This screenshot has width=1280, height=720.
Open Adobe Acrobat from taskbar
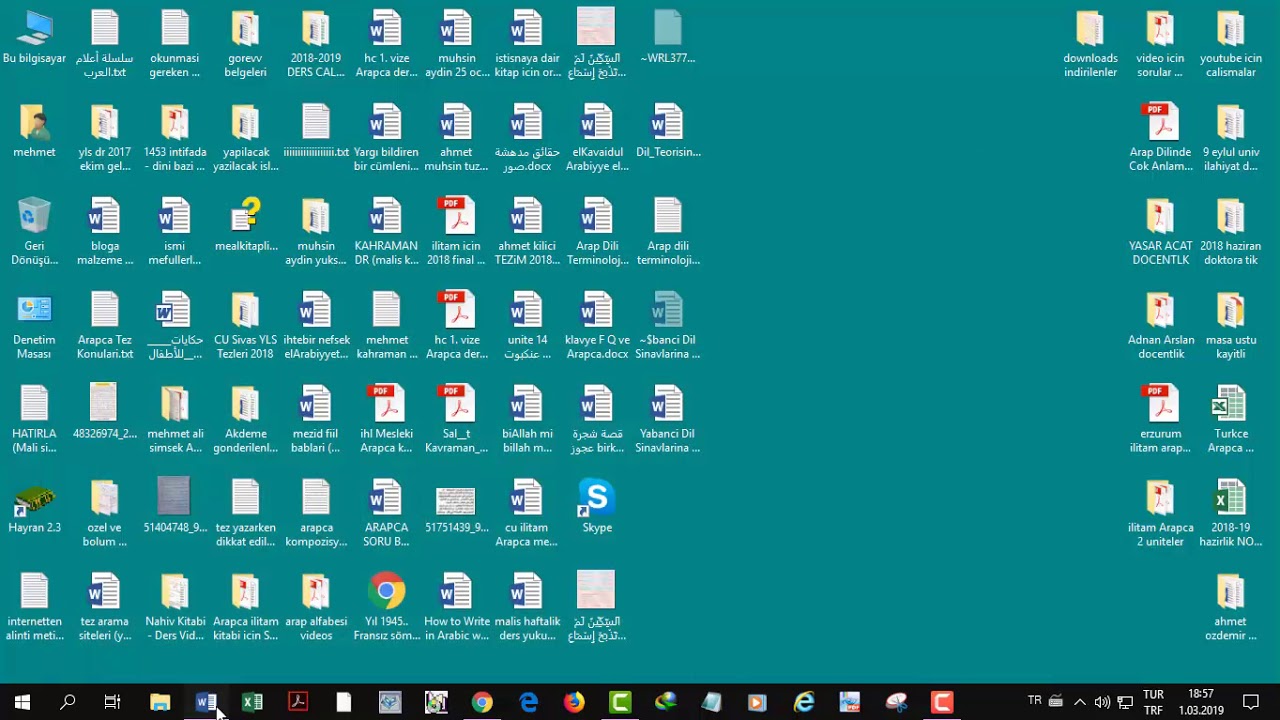click(x=298, y=702)
